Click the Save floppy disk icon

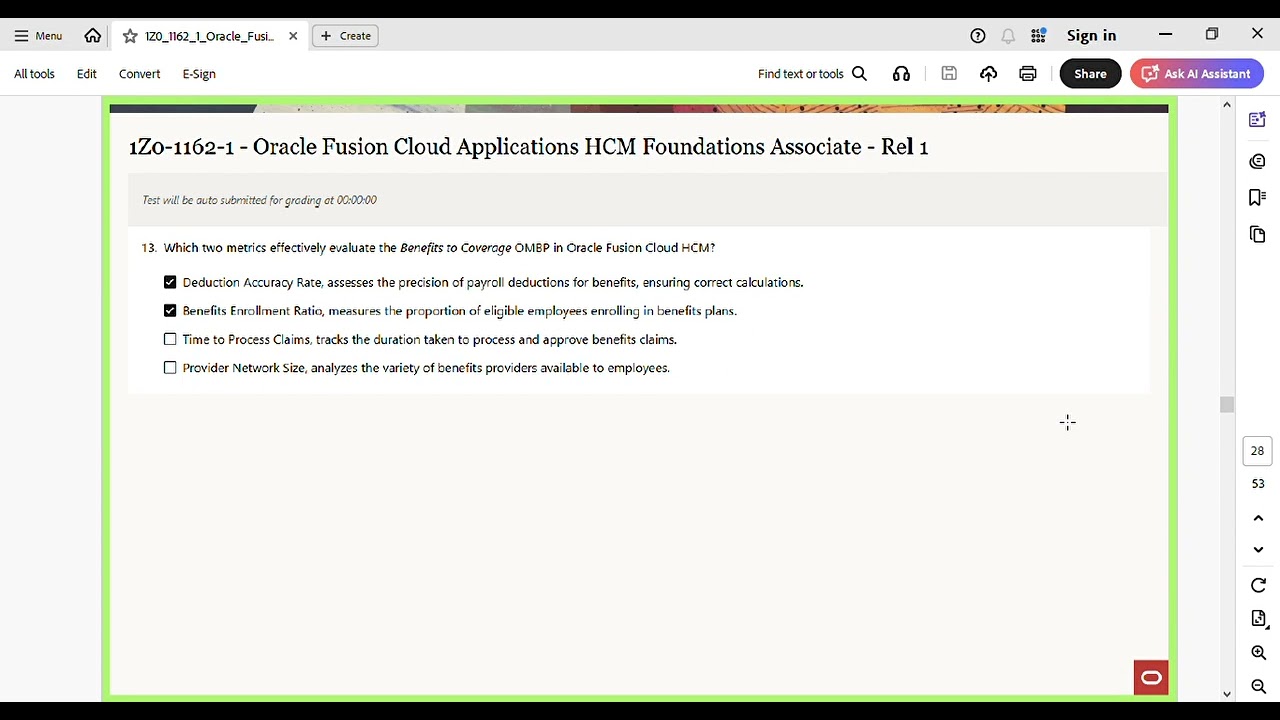[949, 74]
